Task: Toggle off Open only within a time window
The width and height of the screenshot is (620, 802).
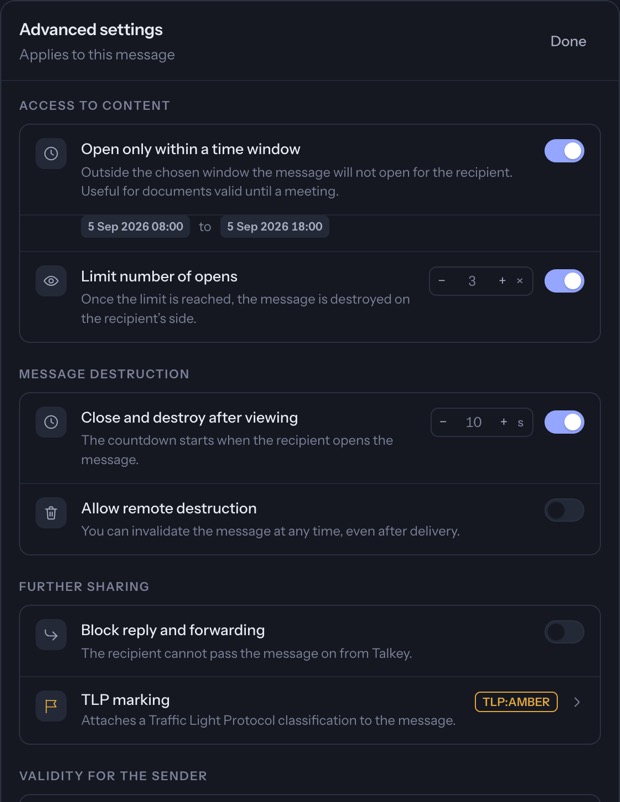Action: click(x=564, y=151)
